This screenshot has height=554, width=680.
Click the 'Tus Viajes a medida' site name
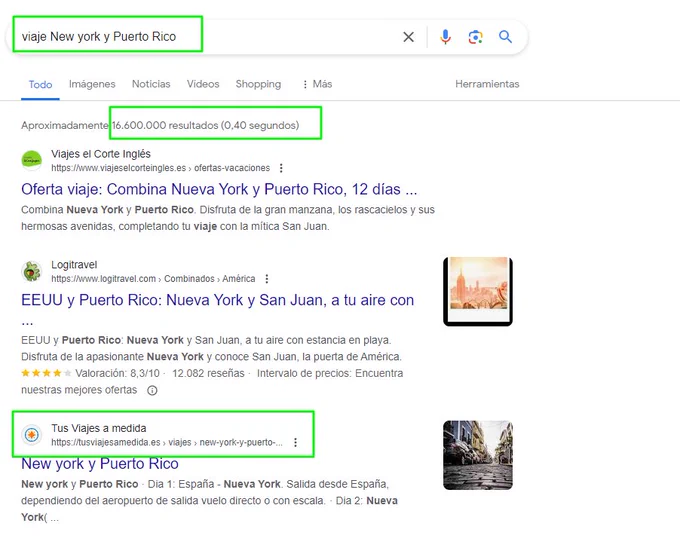point(98,428)
